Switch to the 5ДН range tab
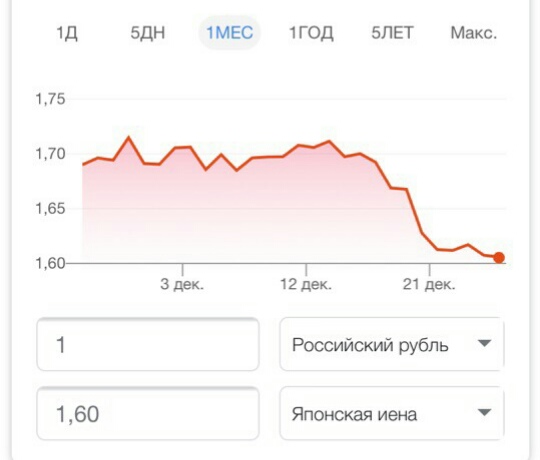The image size is (540, 460). click(x=148, y=33)
